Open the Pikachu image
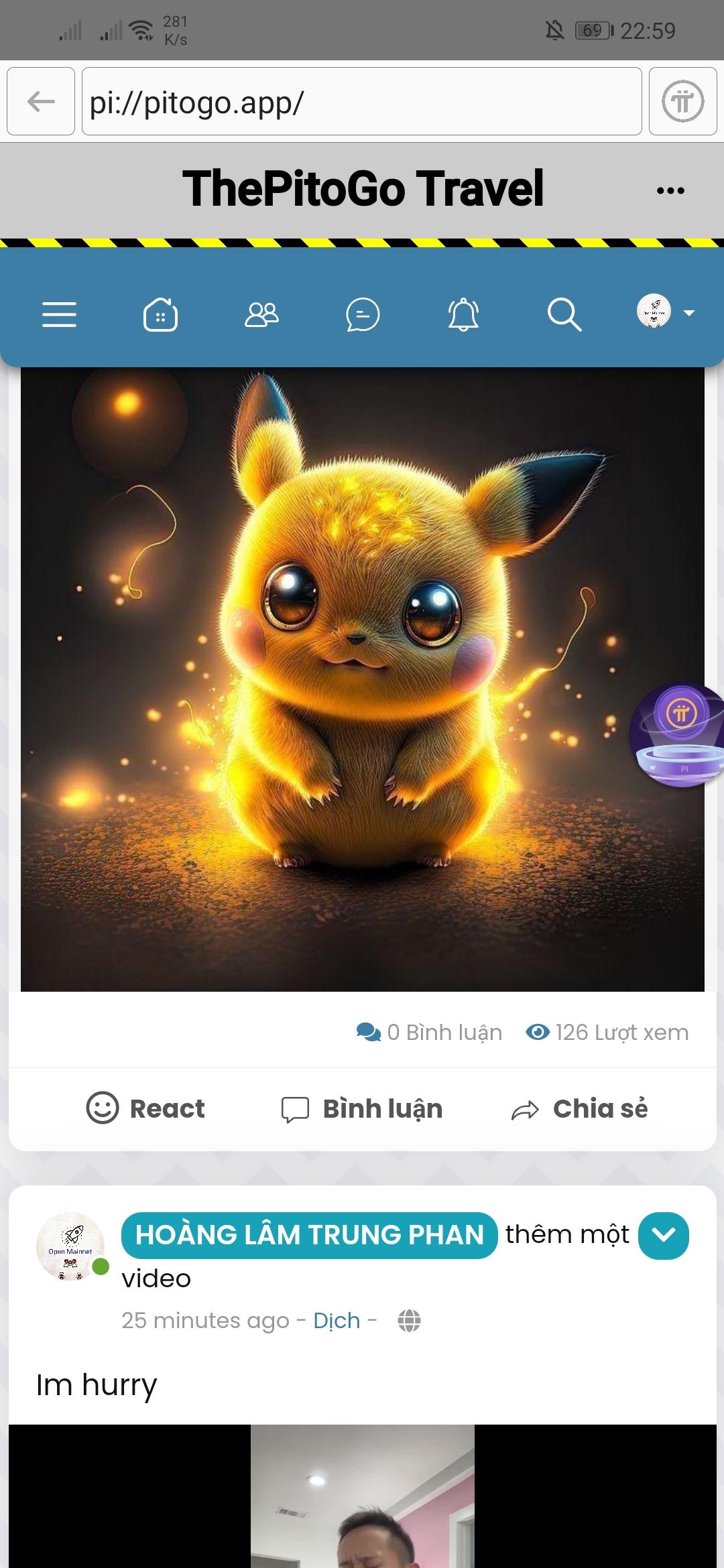Image resolution: width=724 pixels, height=1568 pixels. 362,679
